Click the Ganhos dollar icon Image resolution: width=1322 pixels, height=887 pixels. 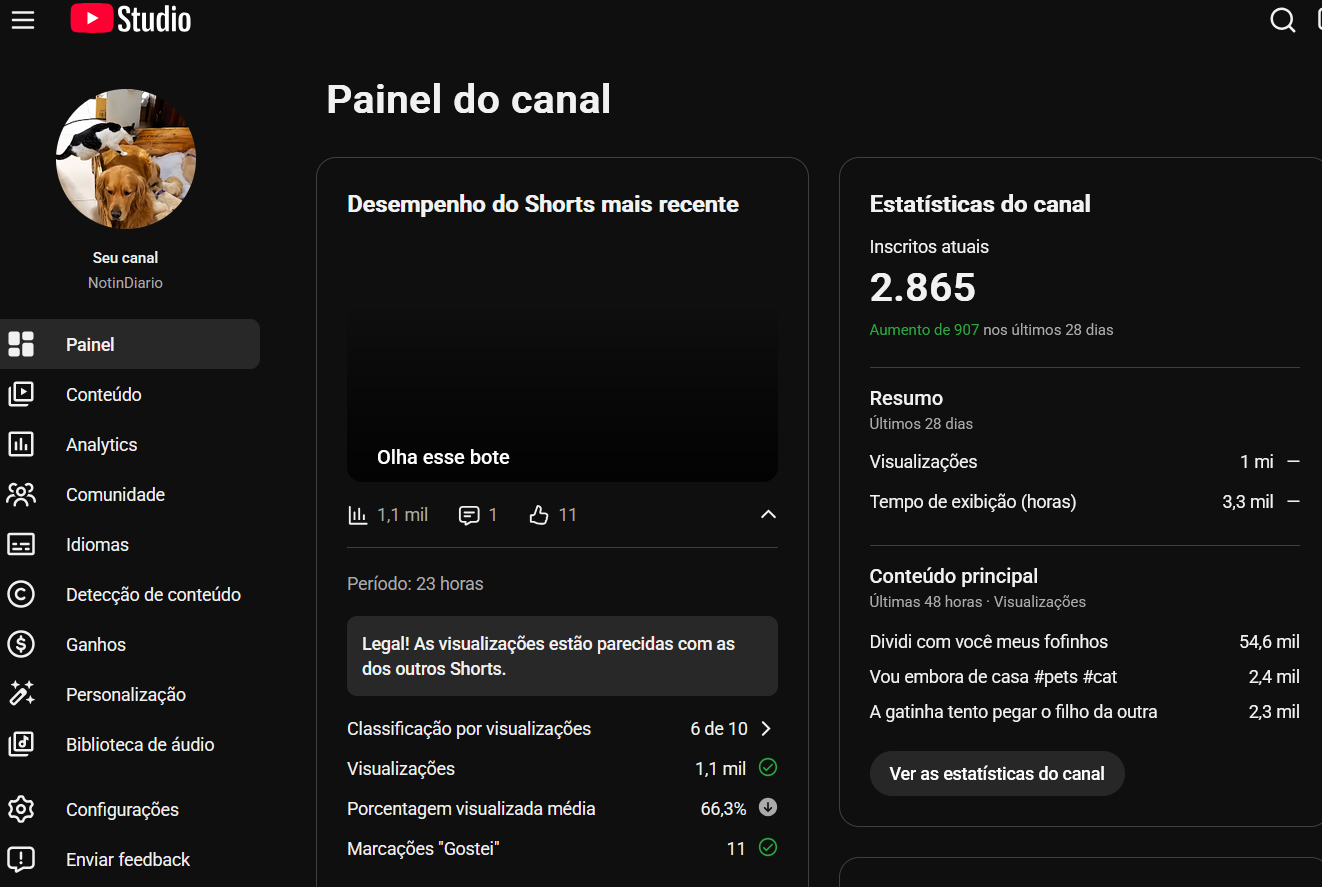point(21,644)
